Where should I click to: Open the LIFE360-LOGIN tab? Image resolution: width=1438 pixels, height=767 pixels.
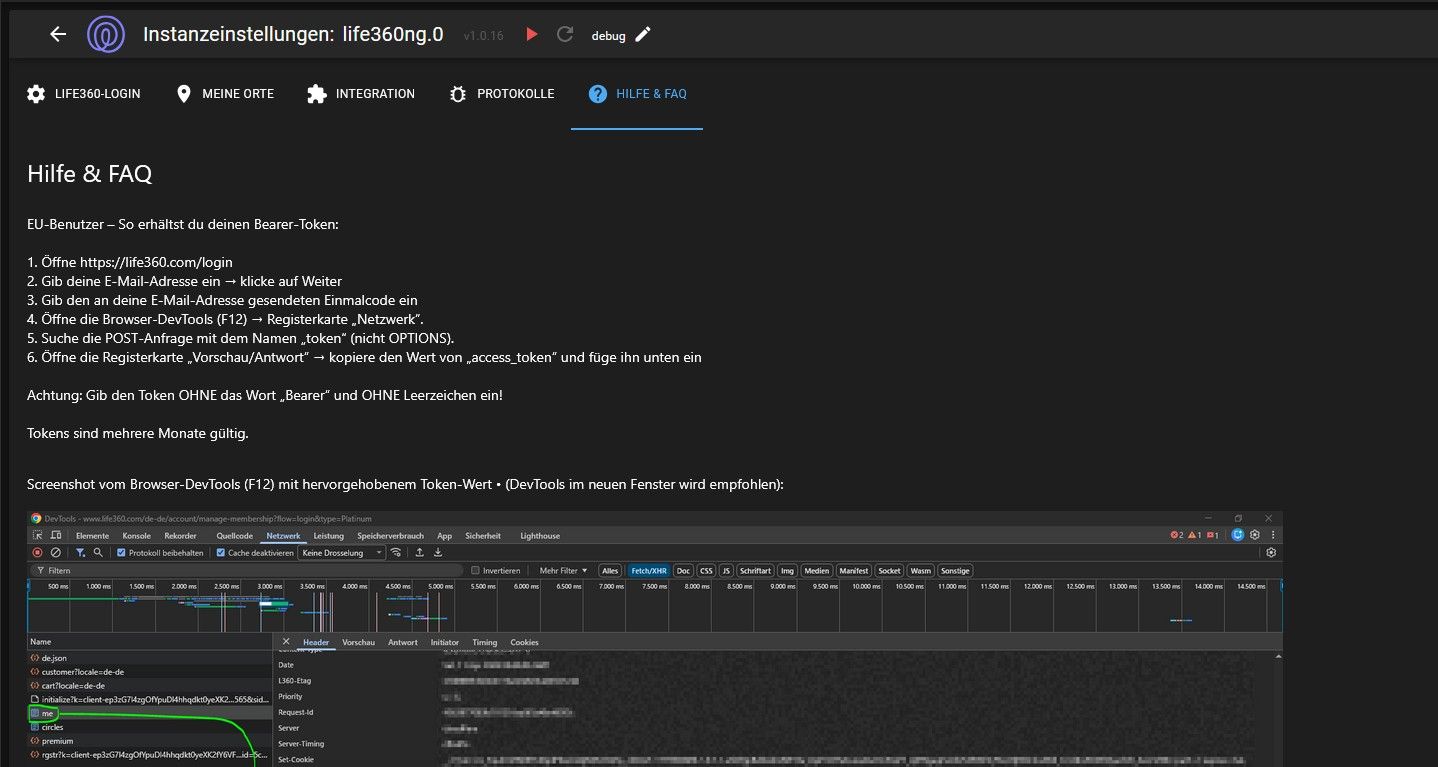tap(84, 94)
